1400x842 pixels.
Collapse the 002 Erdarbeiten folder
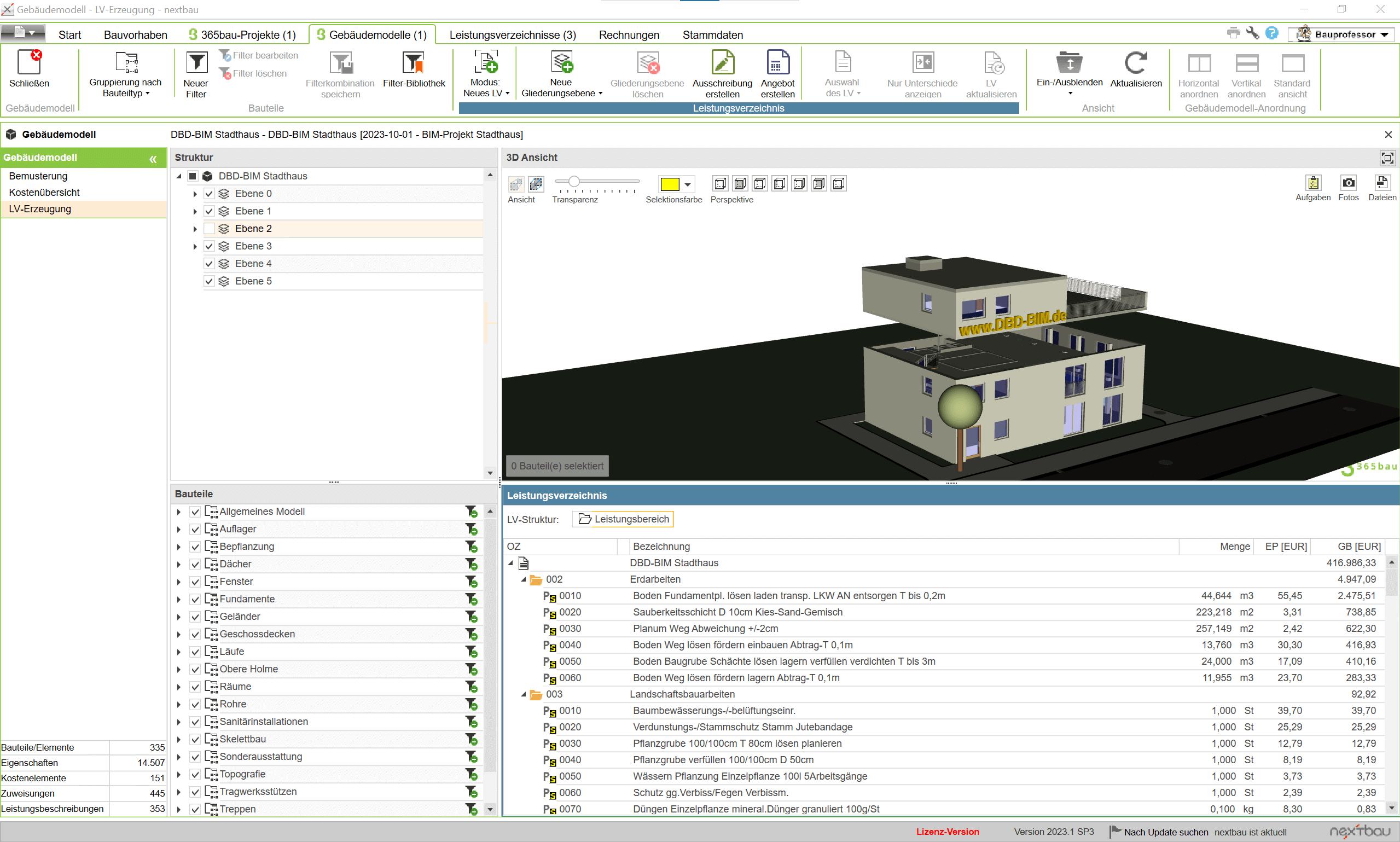pos(523,579)
